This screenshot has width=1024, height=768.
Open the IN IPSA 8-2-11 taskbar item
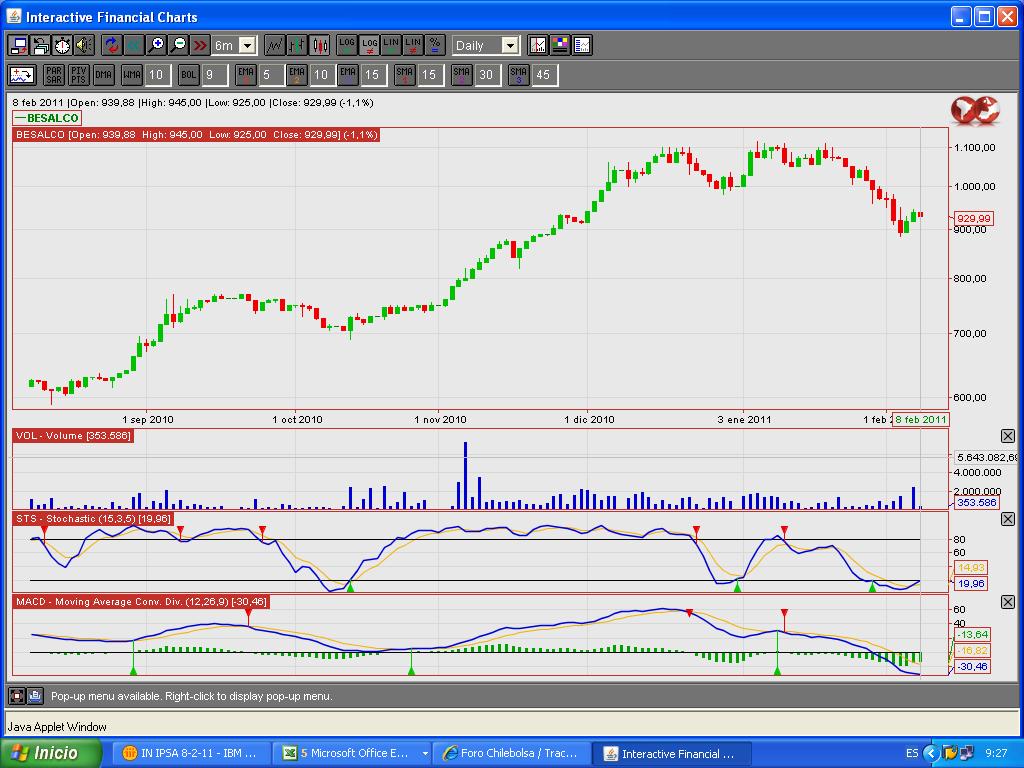pyautogui.click(x=190, y=754)
